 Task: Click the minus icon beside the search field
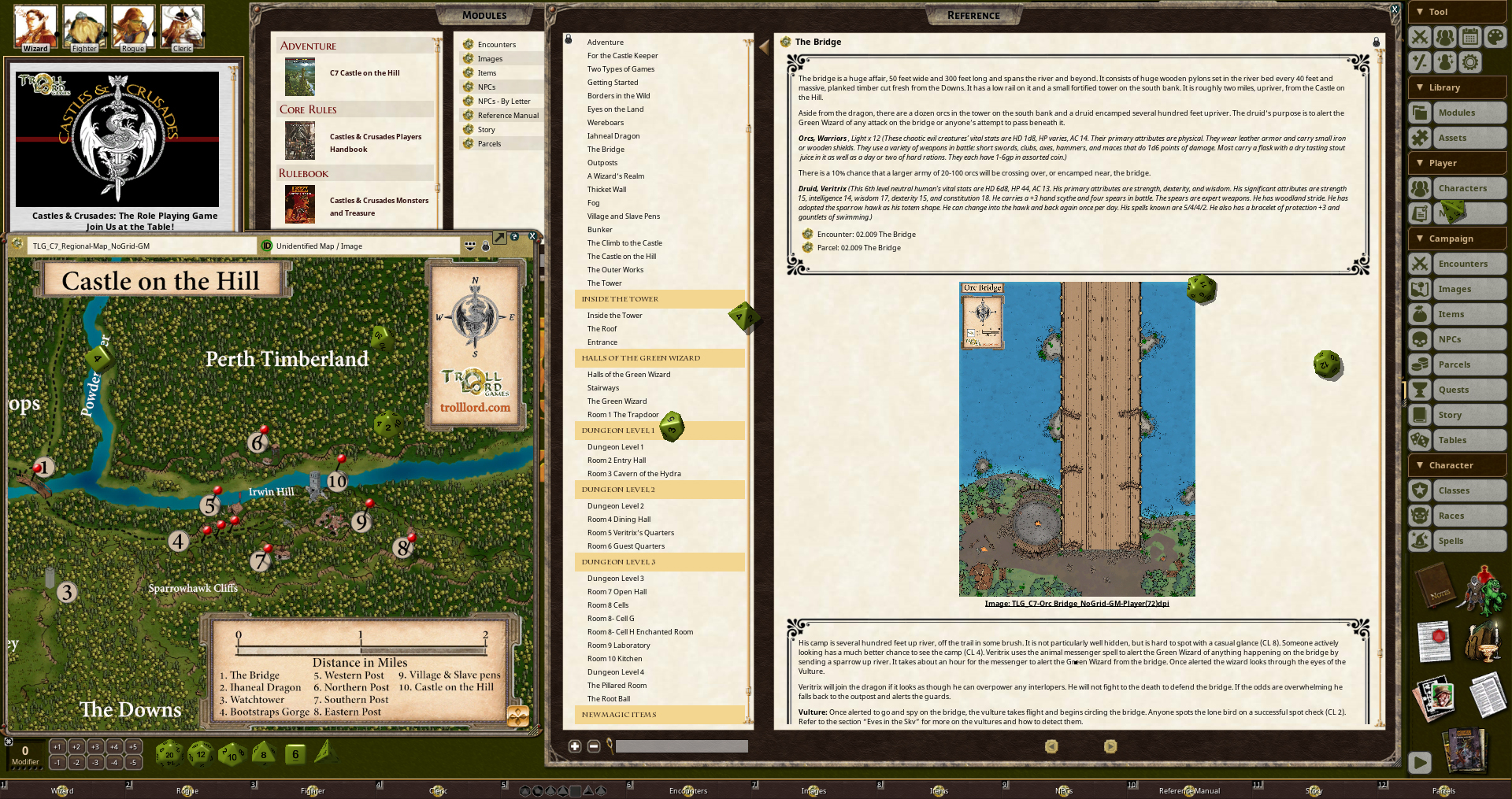pos(594,746)
